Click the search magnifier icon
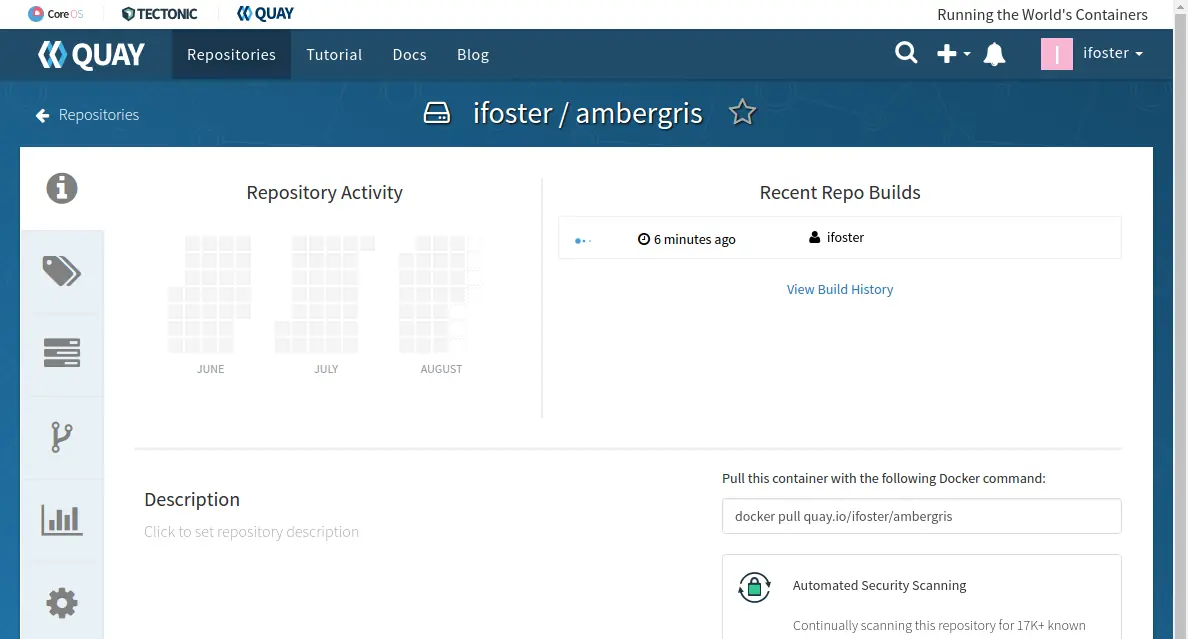The height and width of the screenshot is (639, 1188). 906,53
